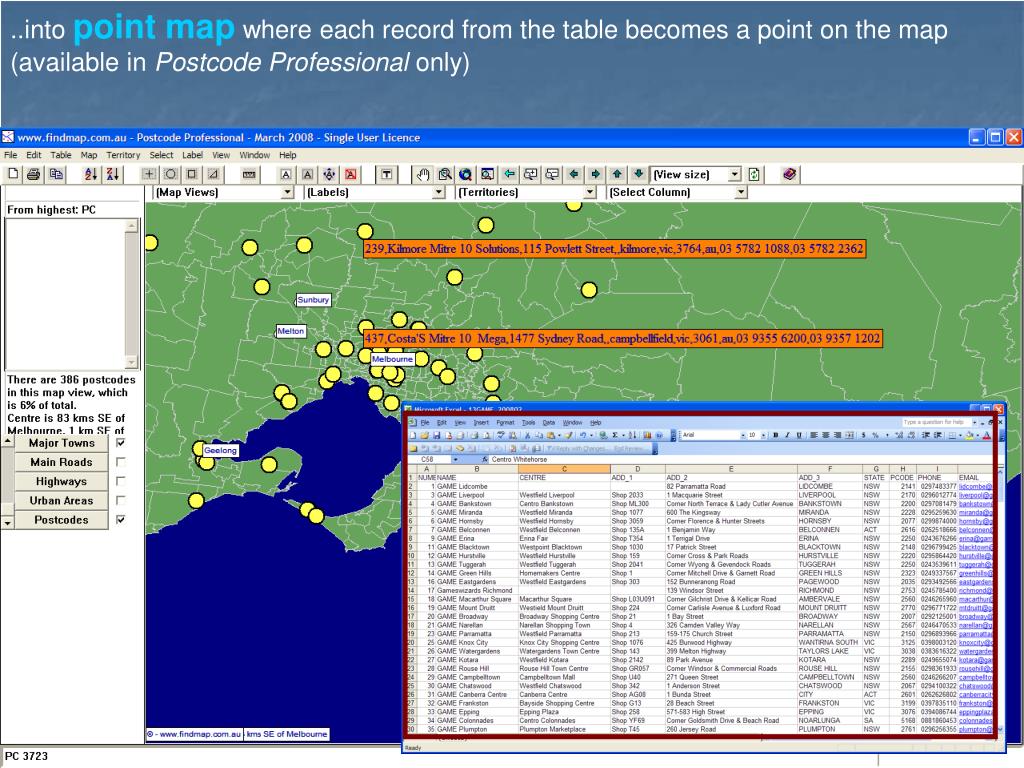1024x768 pixels.
Task: Open the Postcode Professional Window menu
Action: tap(254, 155)
